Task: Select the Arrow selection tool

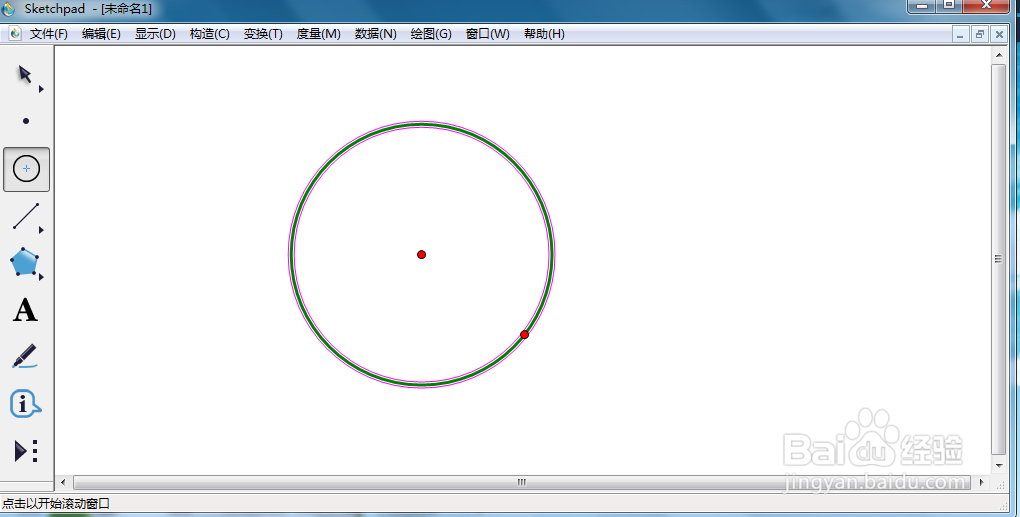Action: [25, 75]
